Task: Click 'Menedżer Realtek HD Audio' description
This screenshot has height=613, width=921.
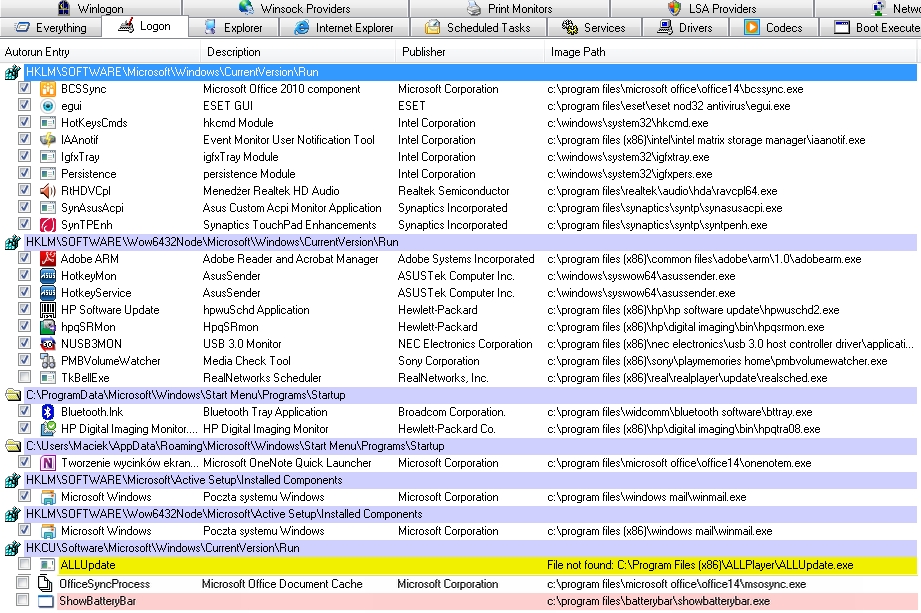Action: [271, 191]
